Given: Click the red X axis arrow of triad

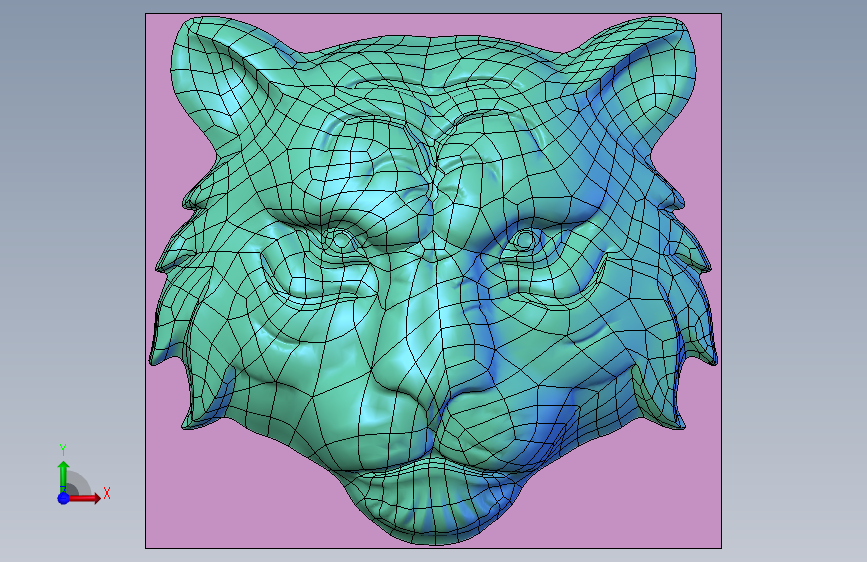Looking at the screenshot, I should coord(84,498).
